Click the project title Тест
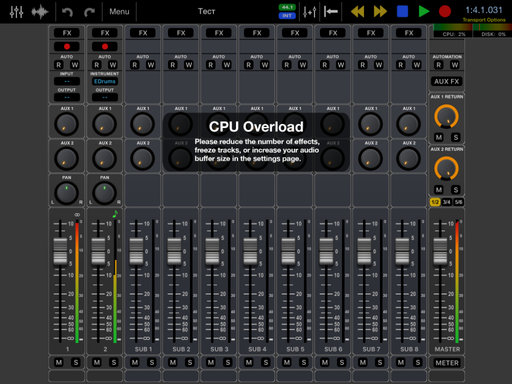This screenshot has width=512, height=384. click(x=207, y=11)
